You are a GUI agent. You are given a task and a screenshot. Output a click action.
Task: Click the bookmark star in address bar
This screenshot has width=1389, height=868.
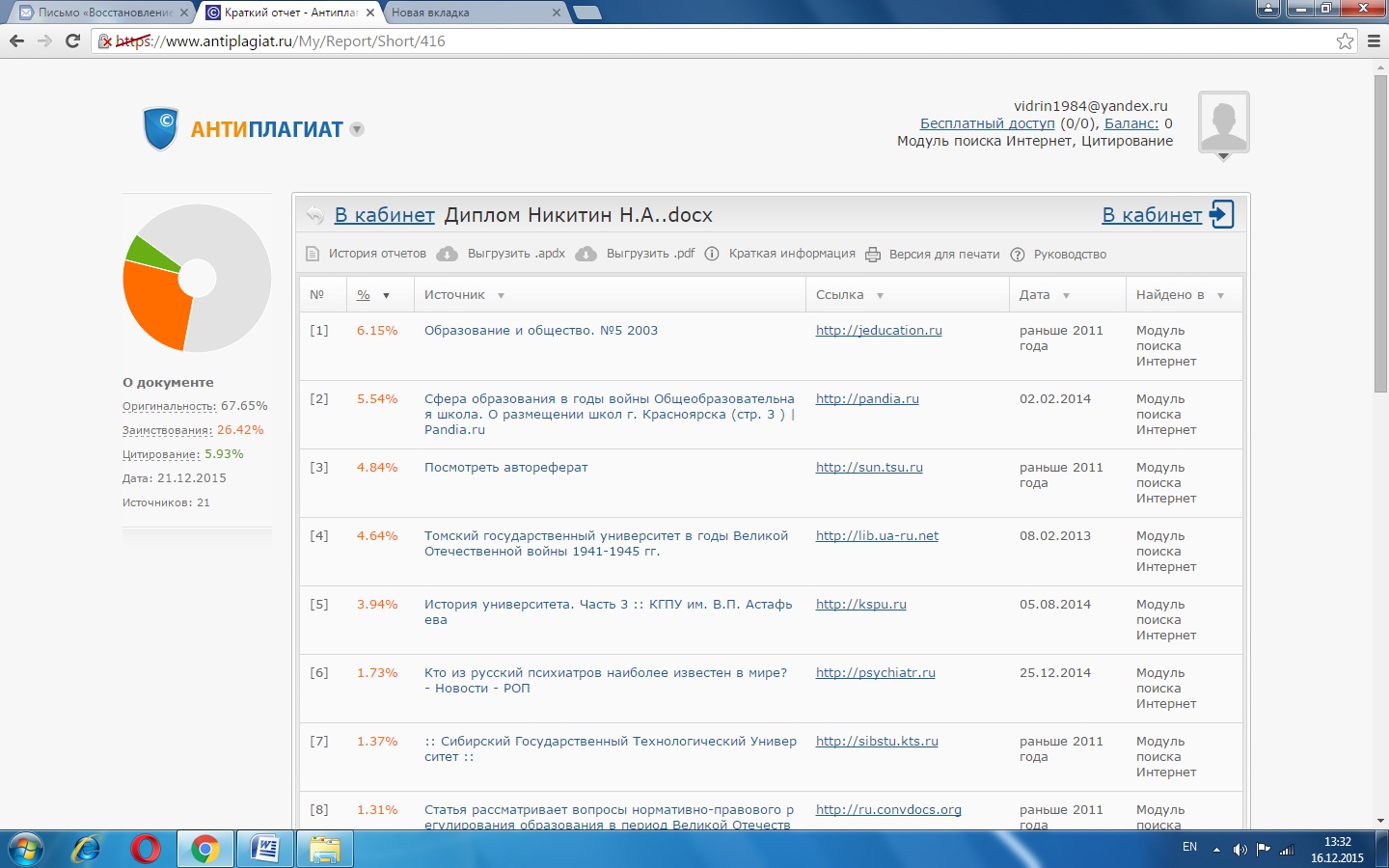(x=1345, y=41)
